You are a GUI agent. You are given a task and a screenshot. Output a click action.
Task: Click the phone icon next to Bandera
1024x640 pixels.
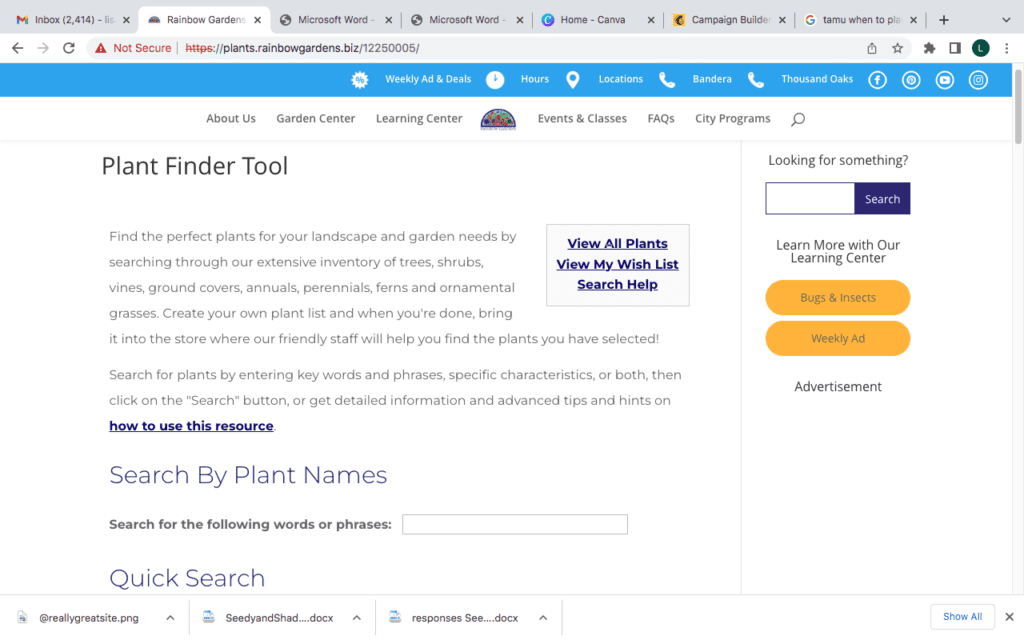coord(665,79)
